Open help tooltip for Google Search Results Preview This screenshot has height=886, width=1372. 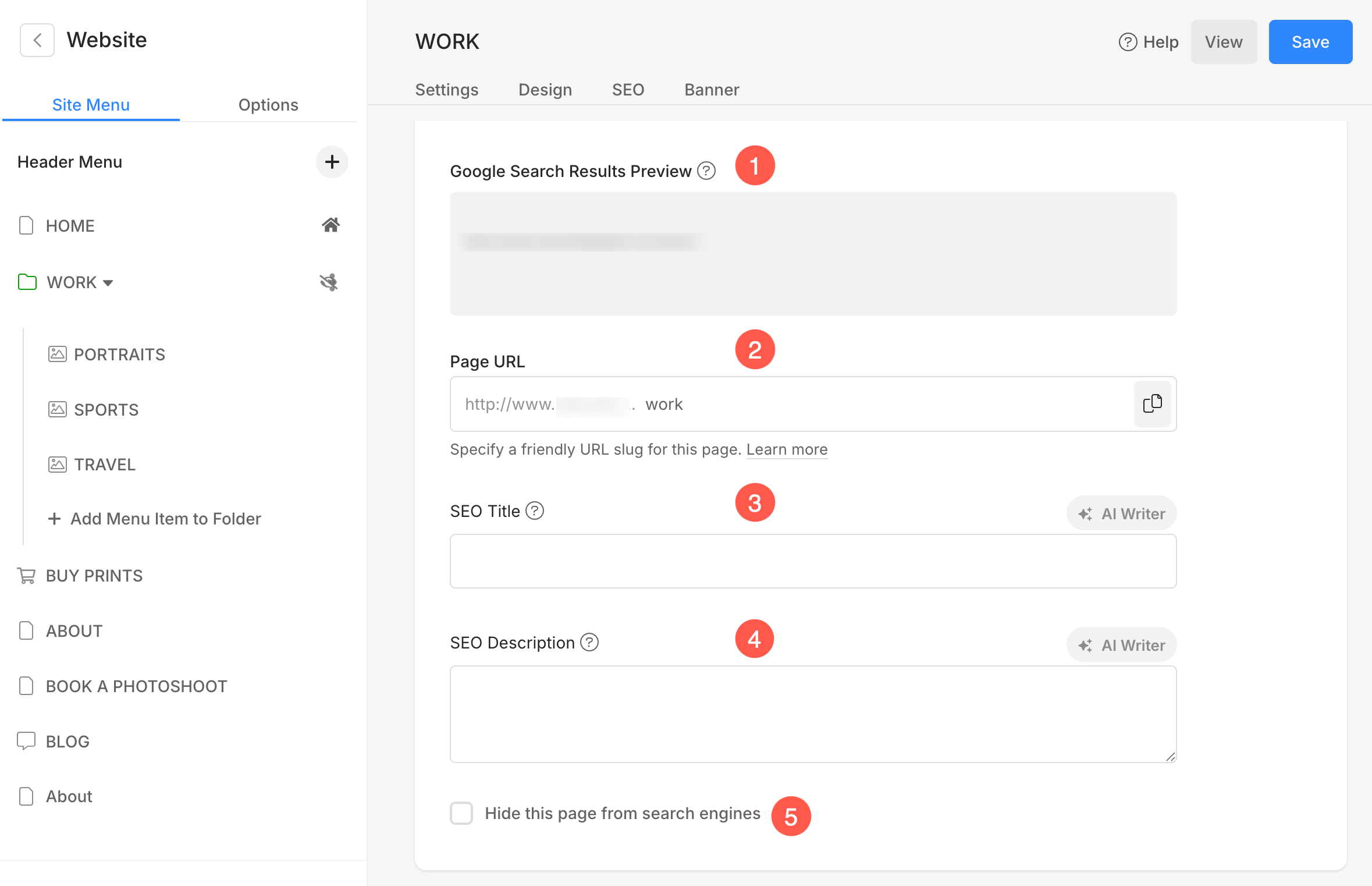click(x=706, y=171)
